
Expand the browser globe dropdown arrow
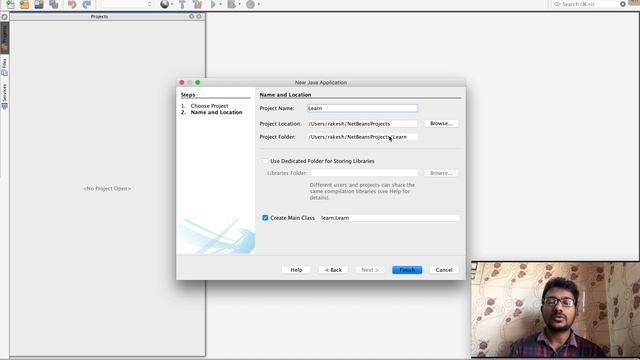pos(172,4)
